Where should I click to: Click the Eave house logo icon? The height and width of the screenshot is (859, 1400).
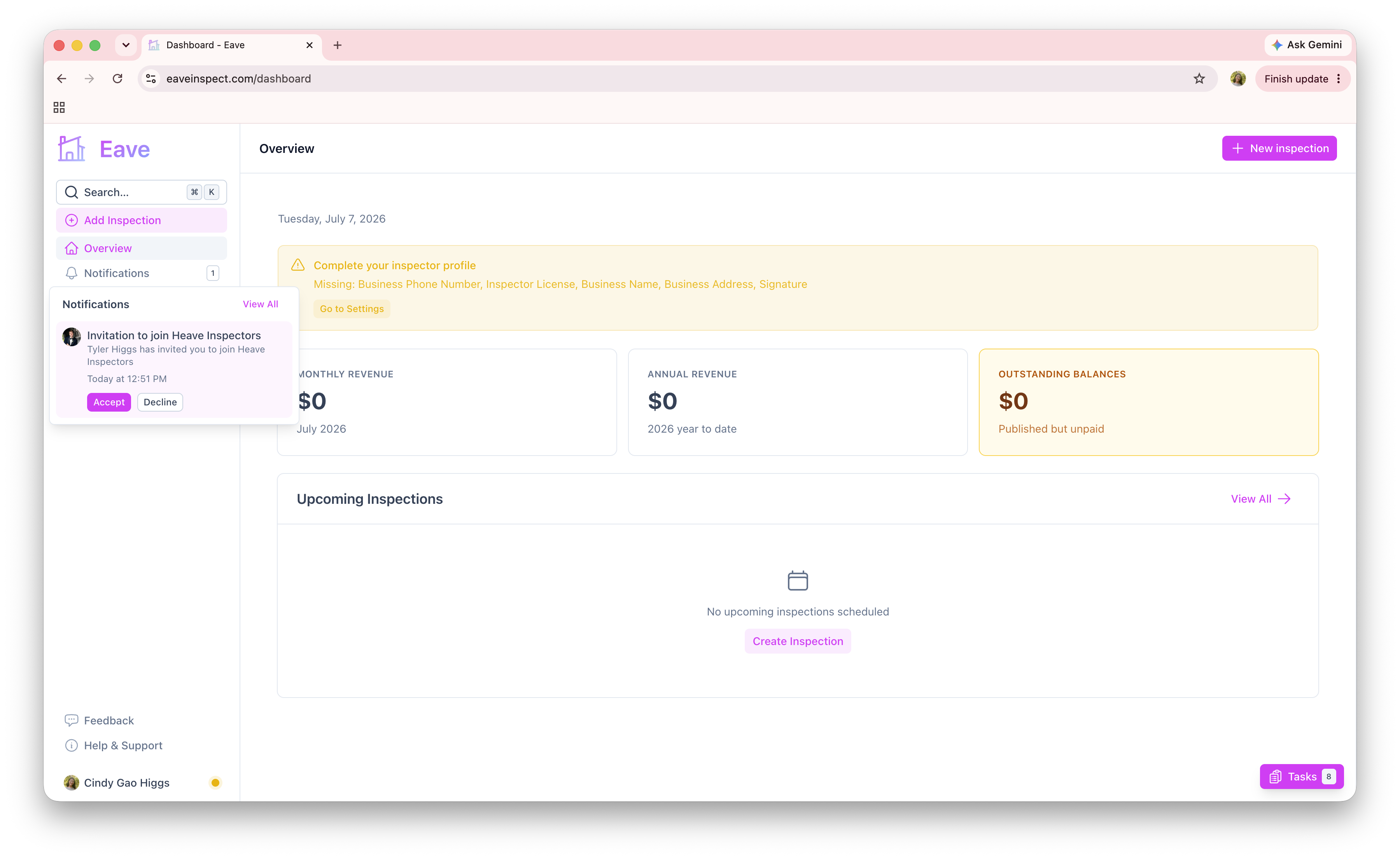pos(72,149)
